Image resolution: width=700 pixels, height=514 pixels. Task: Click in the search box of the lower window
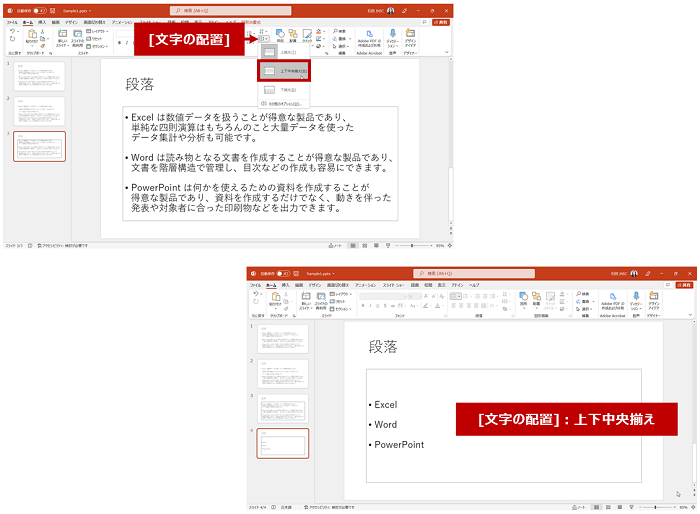pos(470,273)
